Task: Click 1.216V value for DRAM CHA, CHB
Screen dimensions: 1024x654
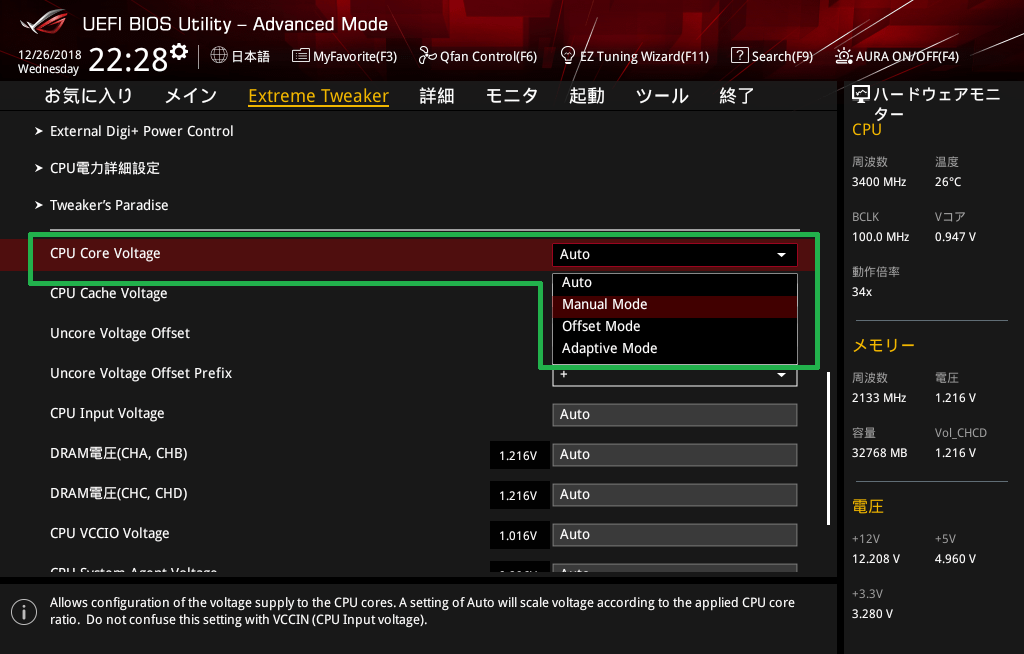Action: [518, 455]
